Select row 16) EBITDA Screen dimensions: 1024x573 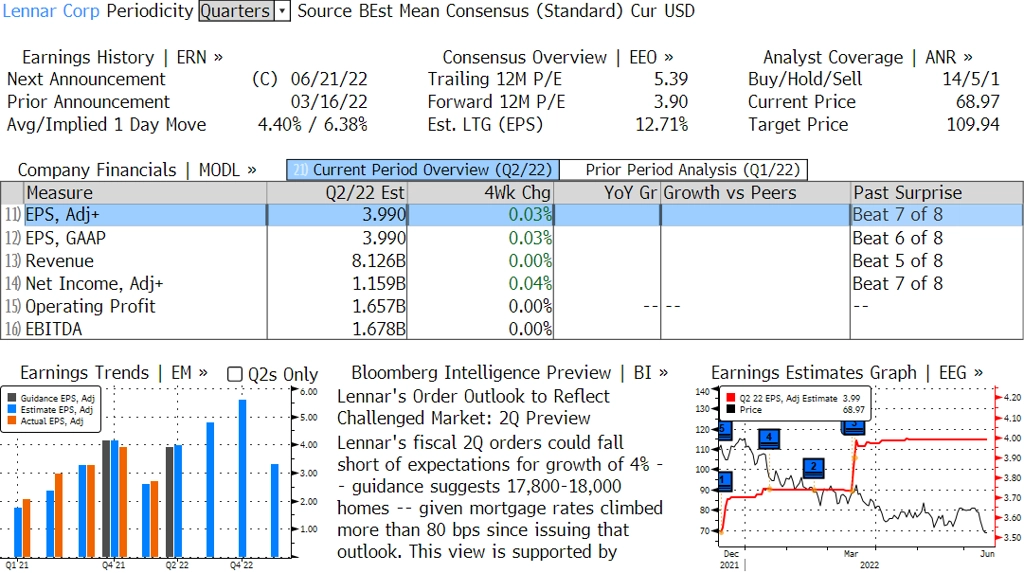point(512,329)
